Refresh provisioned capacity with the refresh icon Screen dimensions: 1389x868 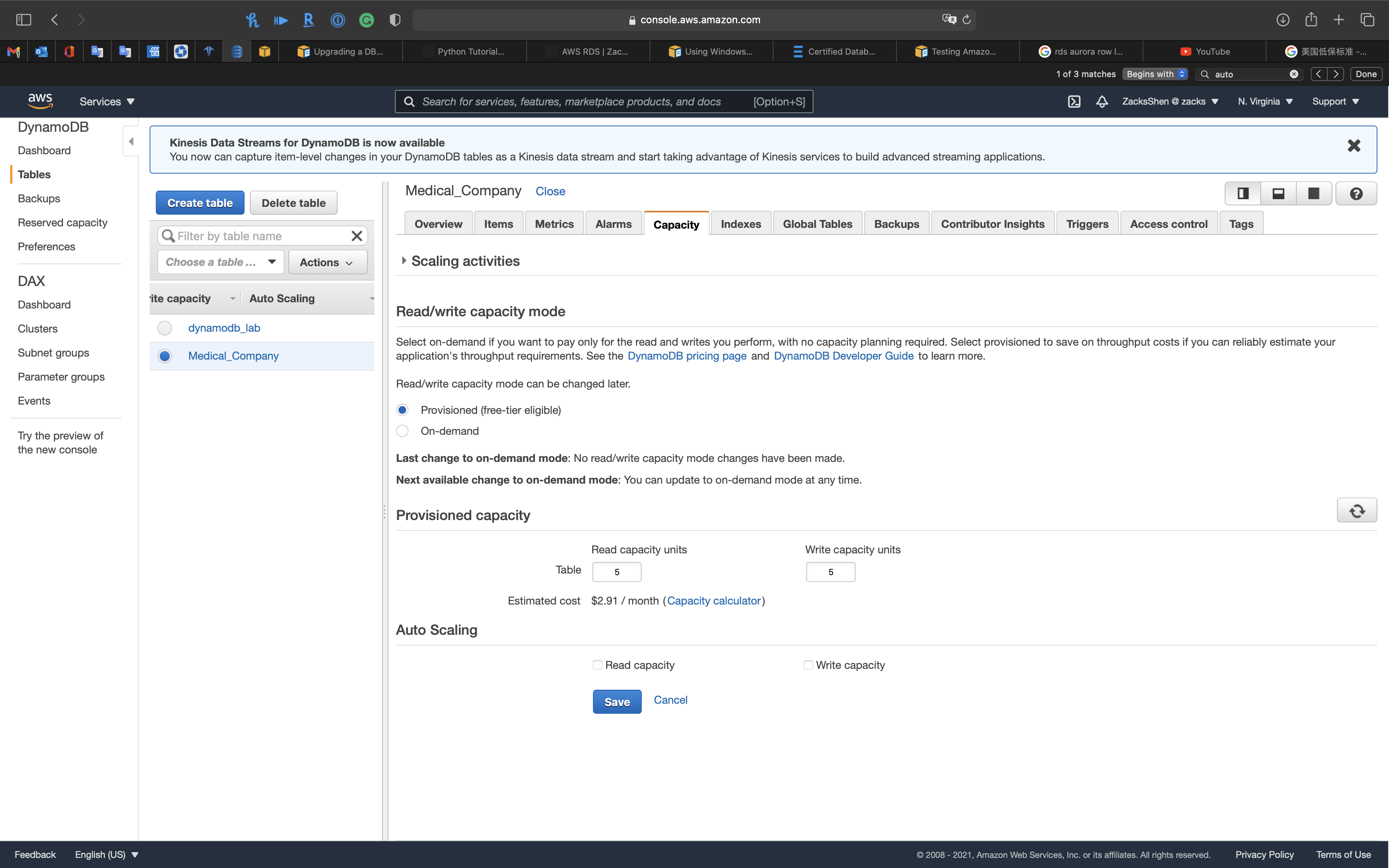pos(1356,510)
